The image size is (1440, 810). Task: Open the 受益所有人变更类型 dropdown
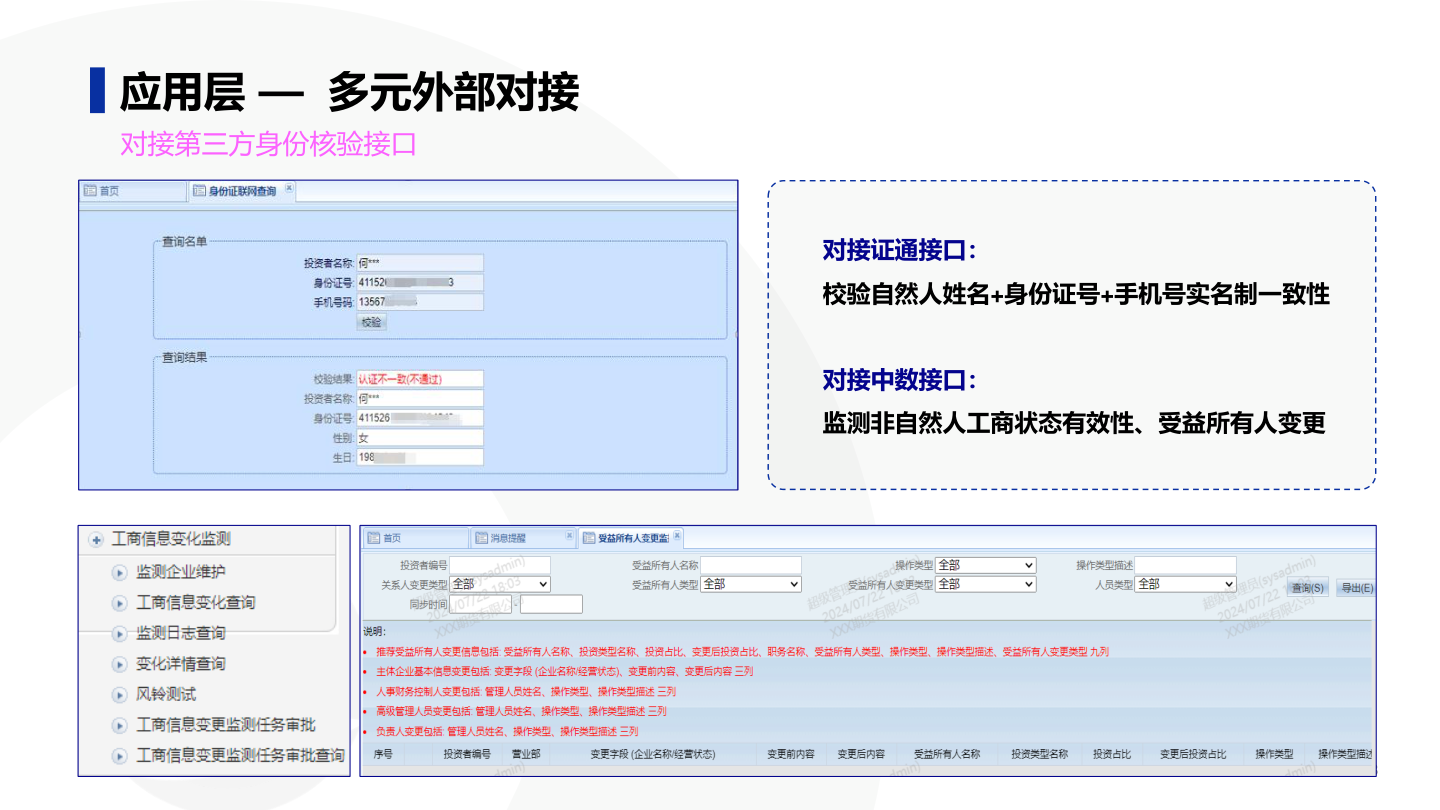coord(985,584)
